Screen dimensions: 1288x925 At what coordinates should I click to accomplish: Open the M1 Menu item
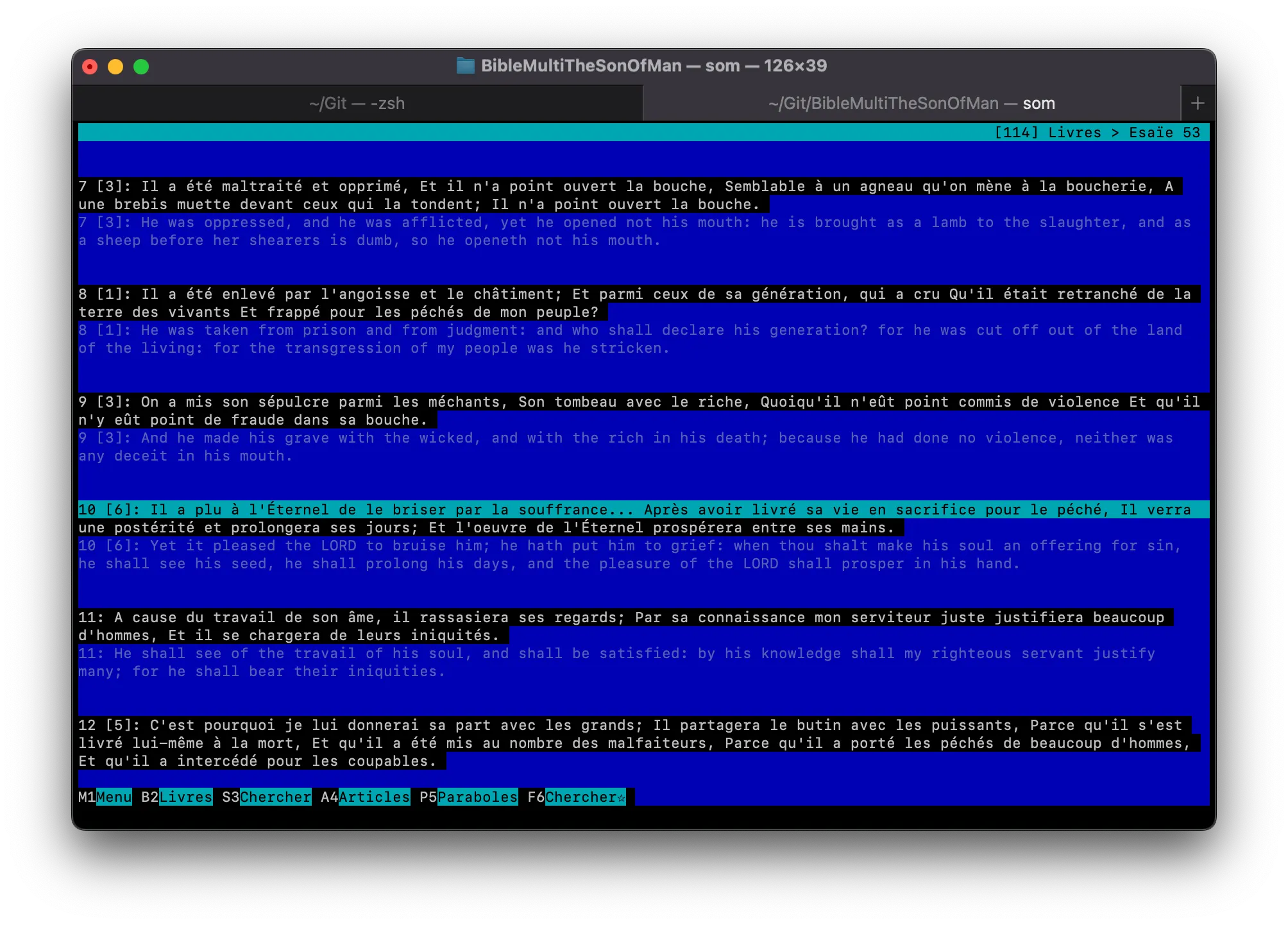pyautogui.click(x=105, y=797)
